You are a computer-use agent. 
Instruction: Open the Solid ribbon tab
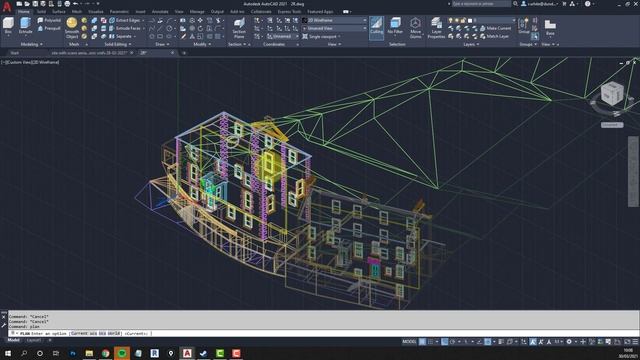click(41, 12)
